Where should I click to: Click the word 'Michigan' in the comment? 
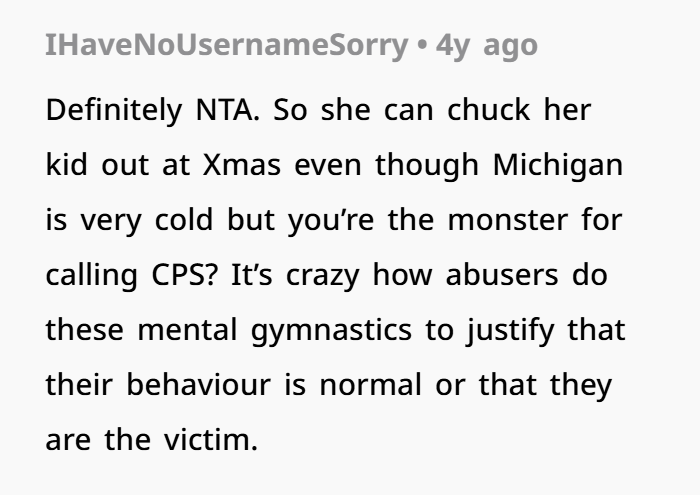[x=558, y=165]
